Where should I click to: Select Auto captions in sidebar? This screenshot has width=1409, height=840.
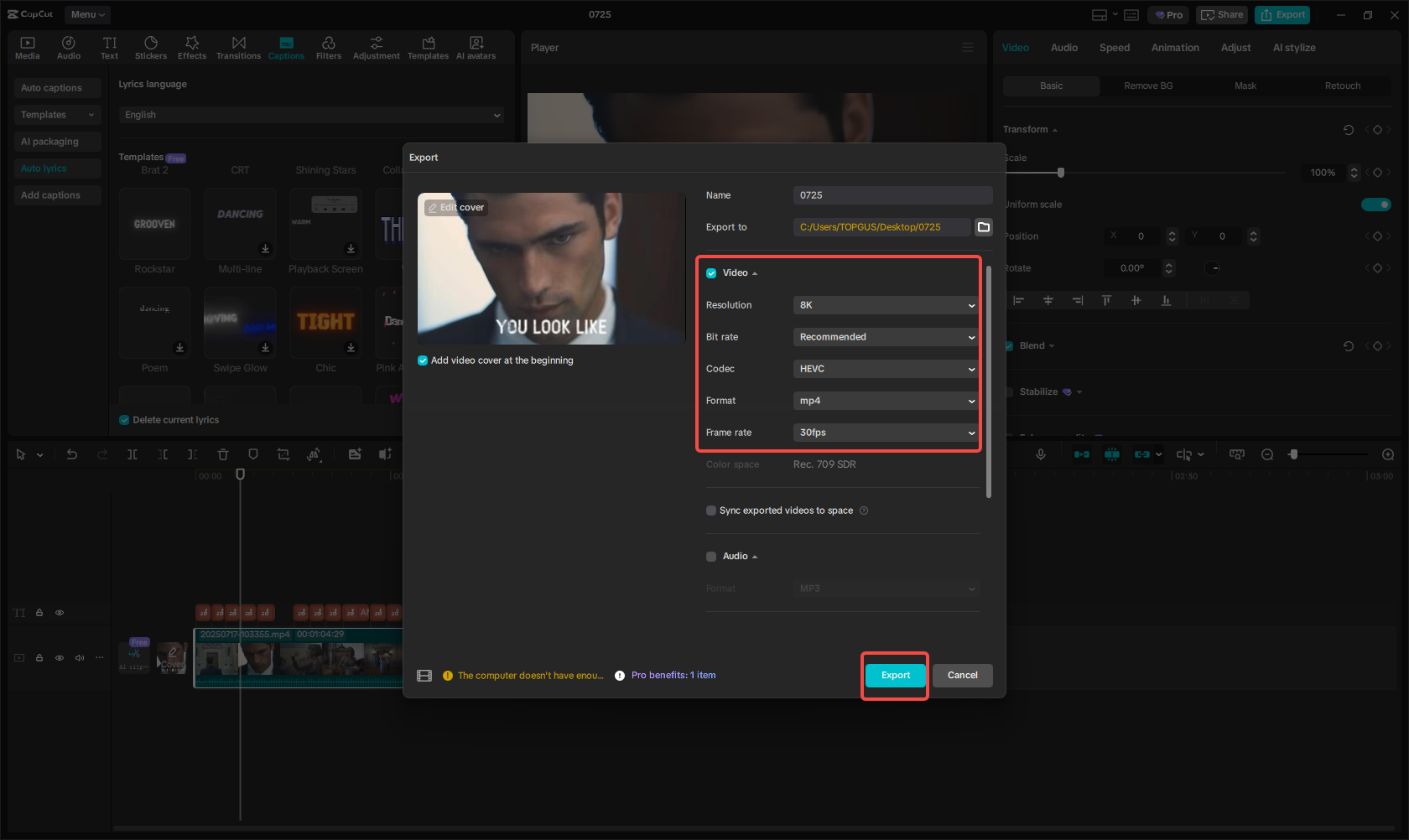pos(57,88)
